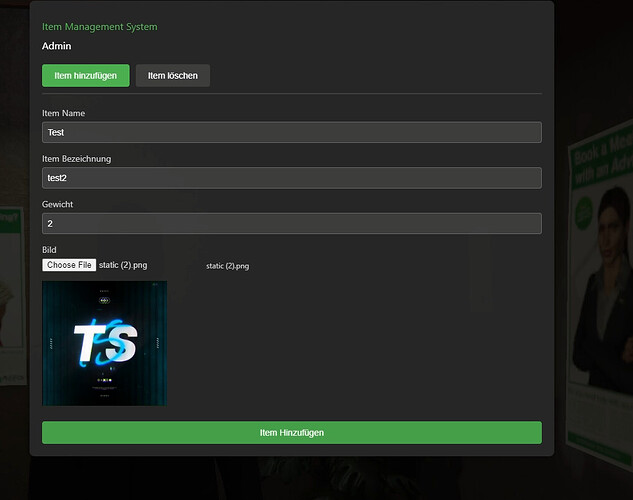Click the Bild label
The image size is (633, 500).
pos(49,250)
